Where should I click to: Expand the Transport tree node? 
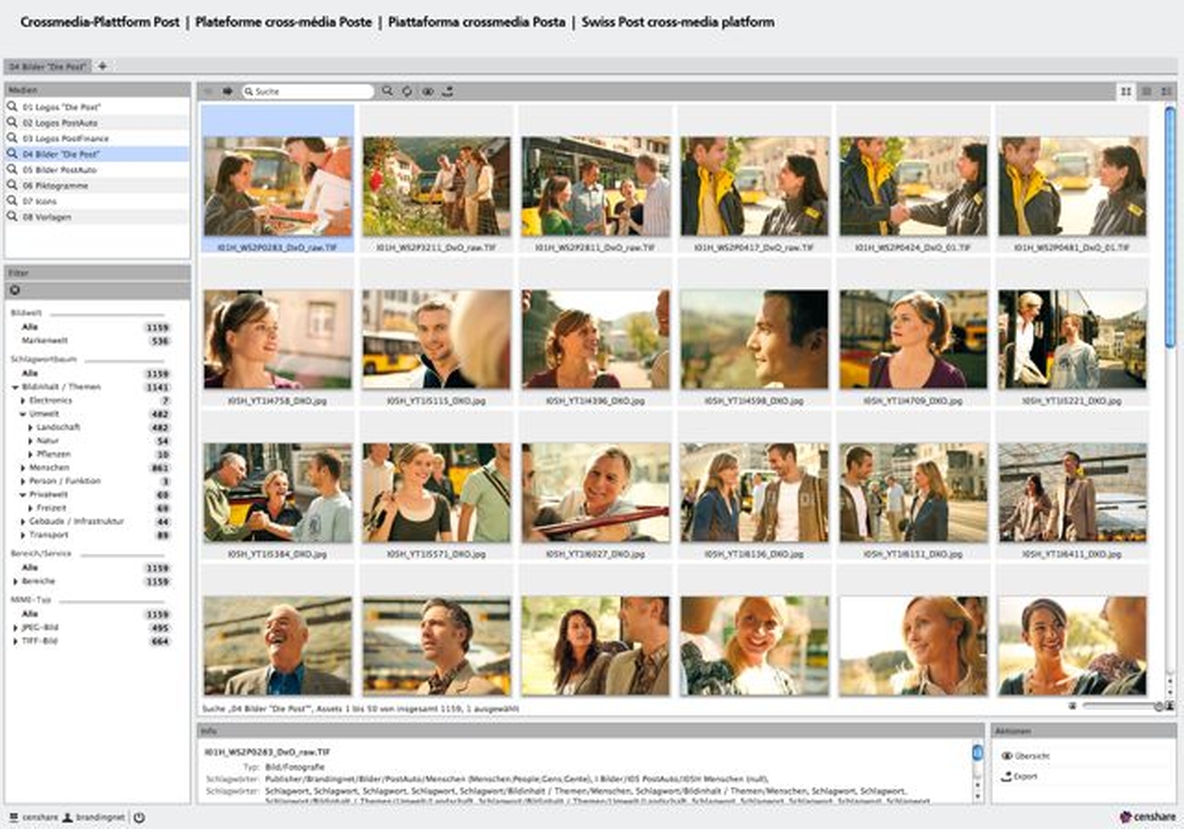click(23, 535)
